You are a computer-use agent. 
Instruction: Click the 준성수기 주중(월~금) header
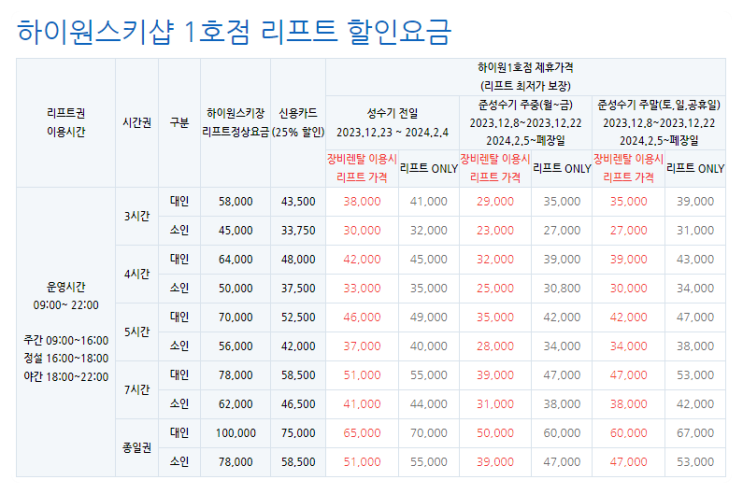(x=526, y=123)
